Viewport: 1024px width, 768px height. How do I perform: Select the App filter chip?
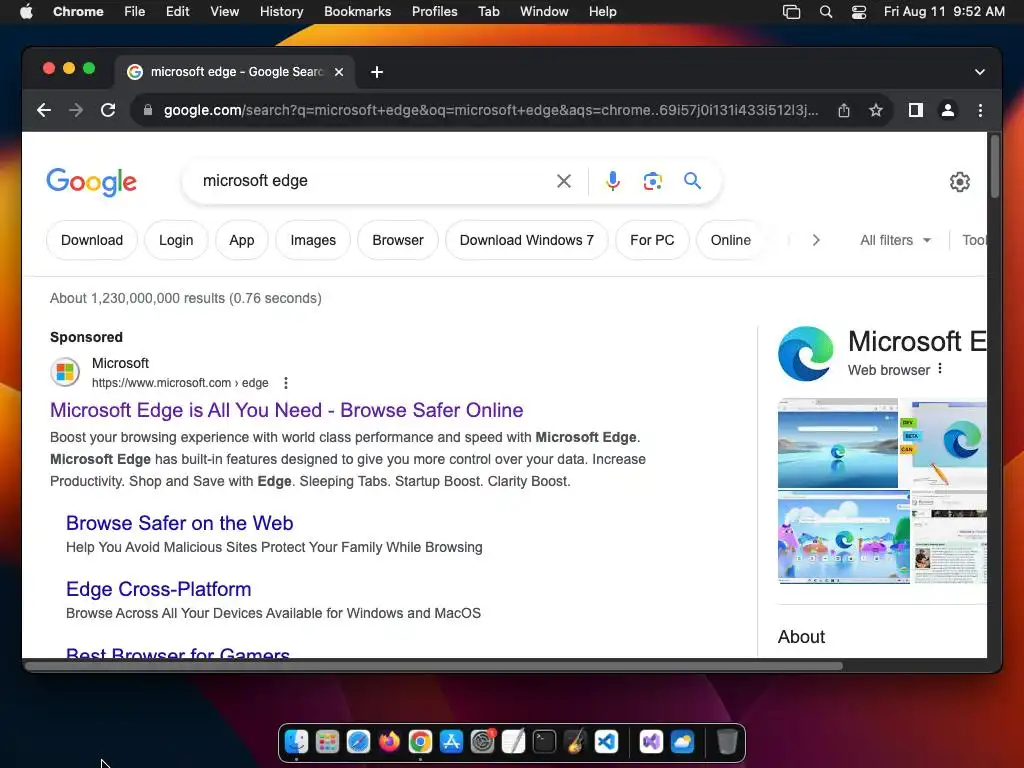pos(242,240)
